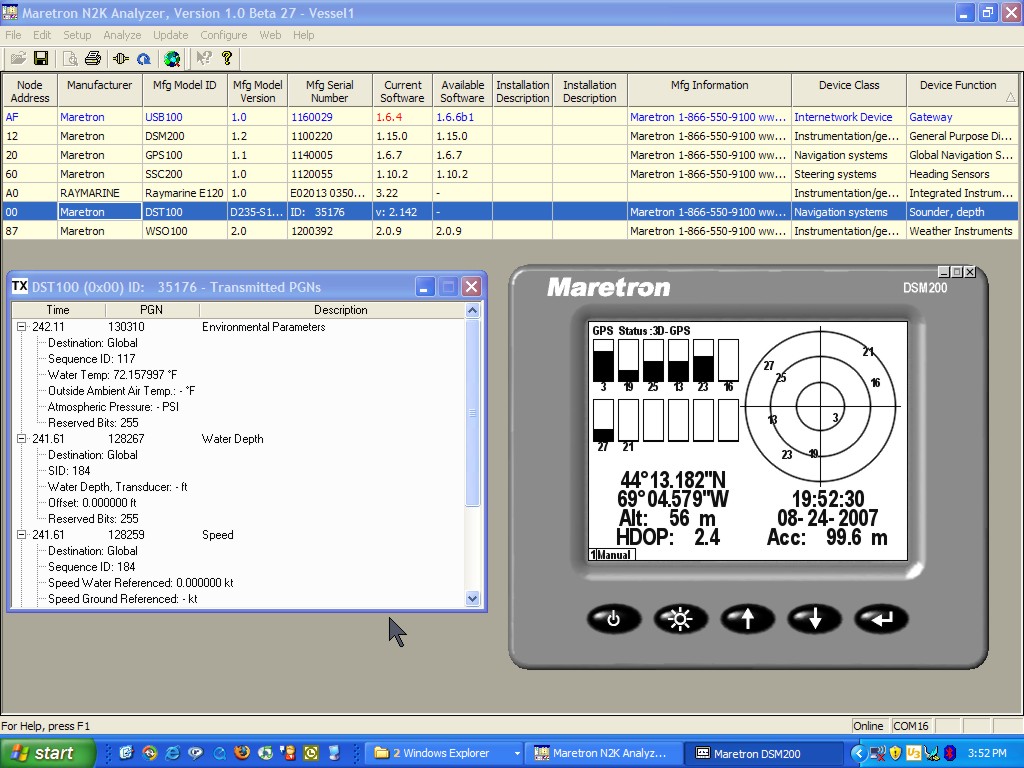Click Offset: 0.000000 ft tree line
This screenshot has height=768, width=1024.
(92, 503)
